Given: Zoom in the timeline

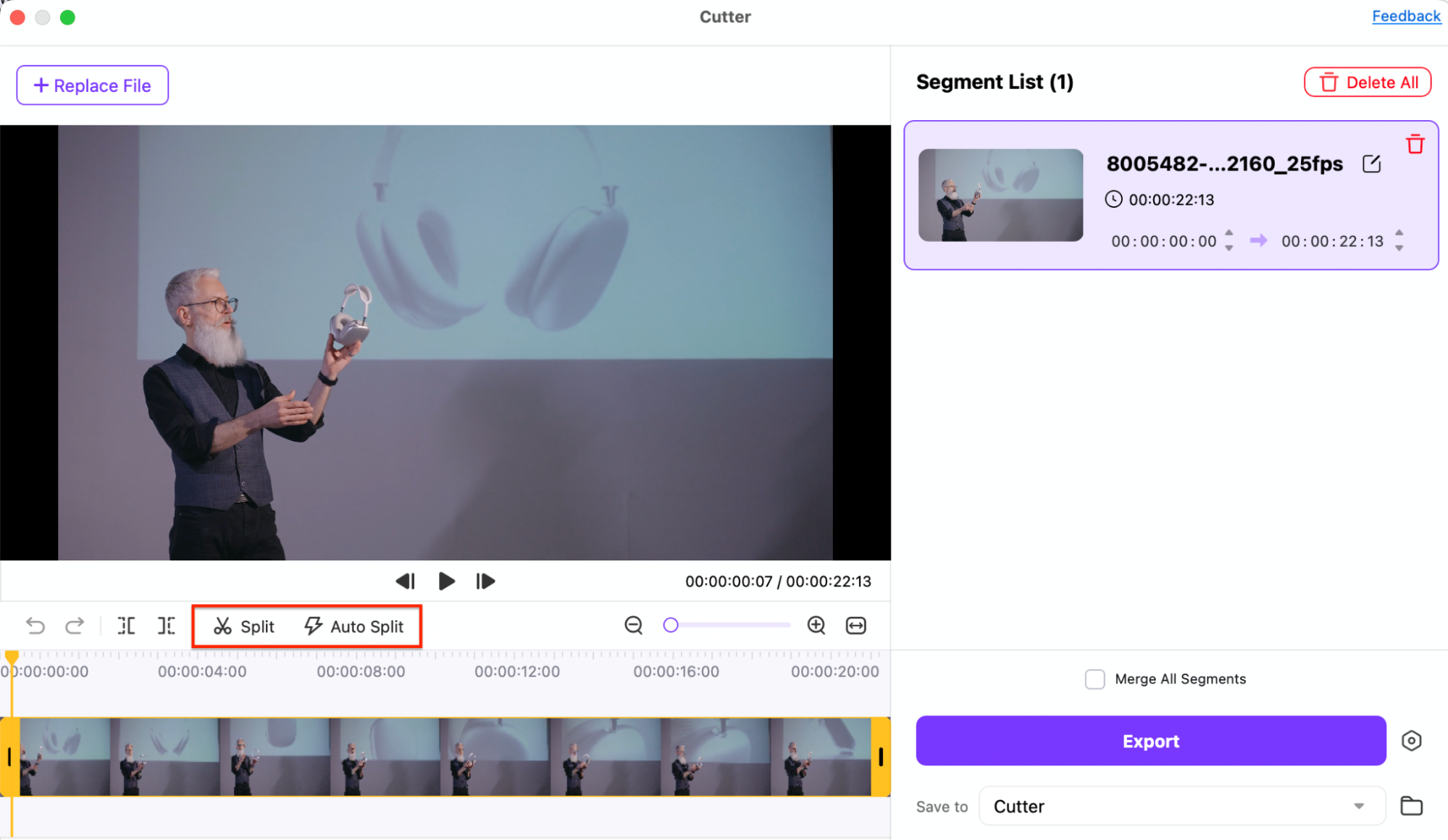Looking at the screenshot, I should 816,625.
